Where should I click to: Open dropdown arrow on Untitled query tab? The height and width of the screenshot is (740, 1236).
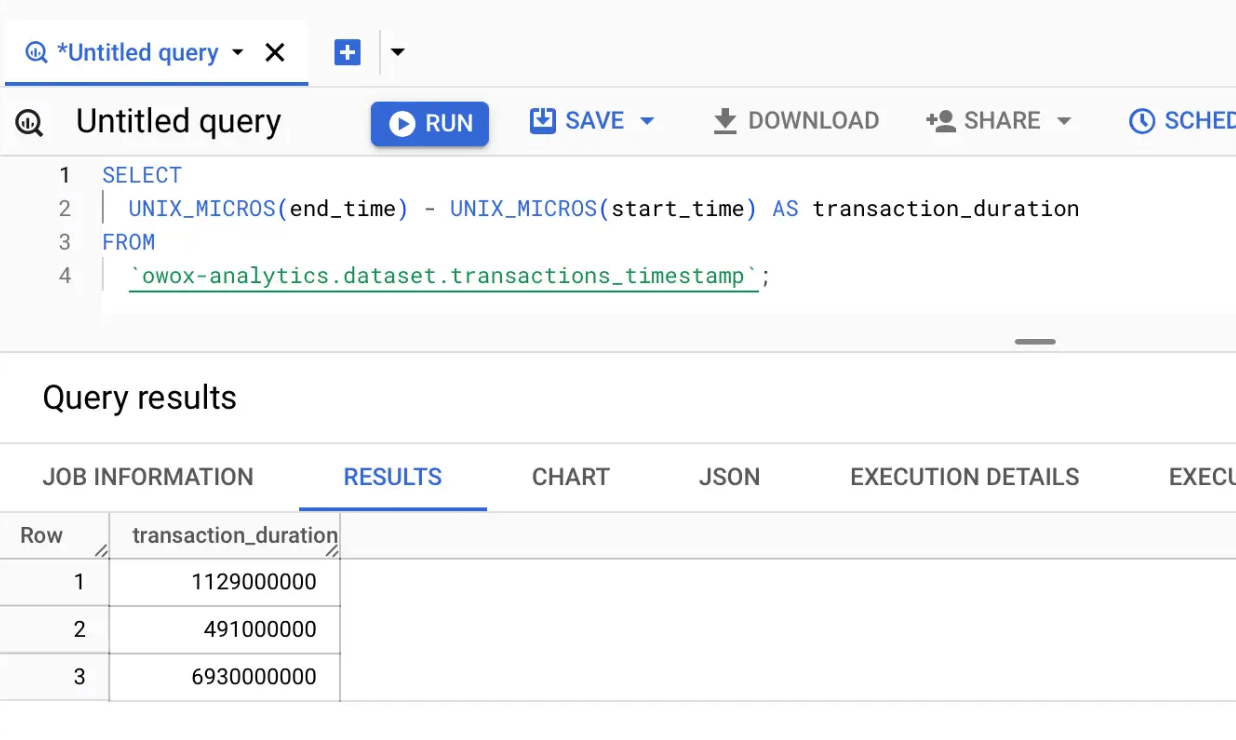[237, 52]
